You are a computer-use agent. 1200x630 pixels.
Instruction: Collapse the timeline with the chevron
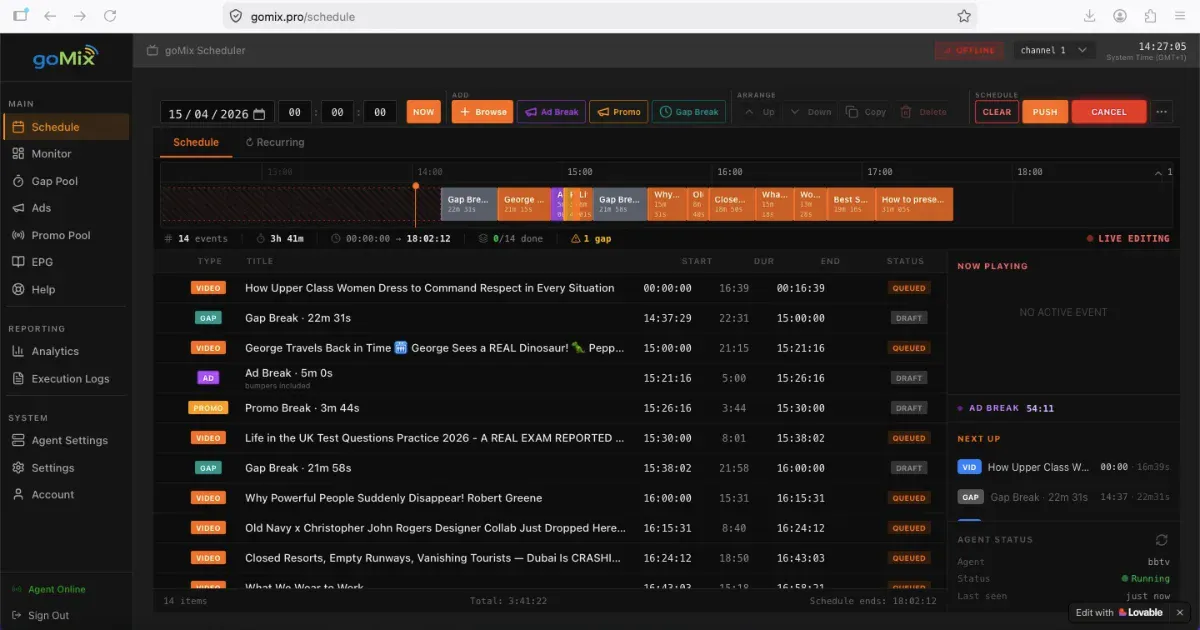coord(1159,172)
